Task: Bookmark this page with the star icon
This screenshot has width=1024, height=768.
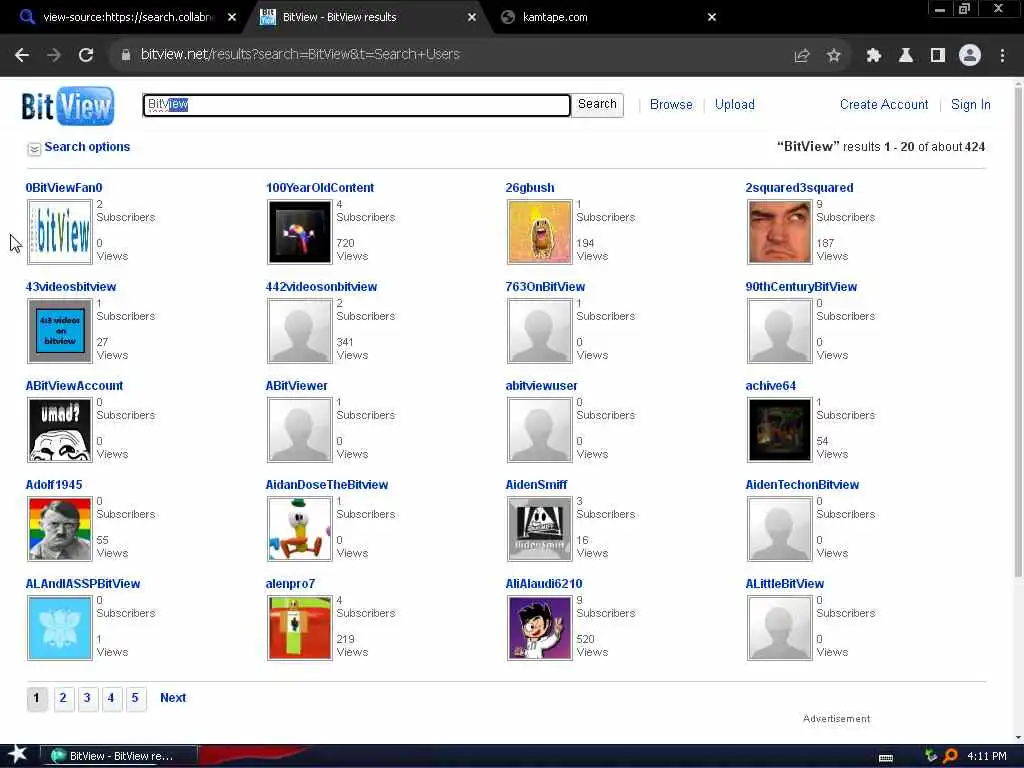Action: (x=833, y=56)
